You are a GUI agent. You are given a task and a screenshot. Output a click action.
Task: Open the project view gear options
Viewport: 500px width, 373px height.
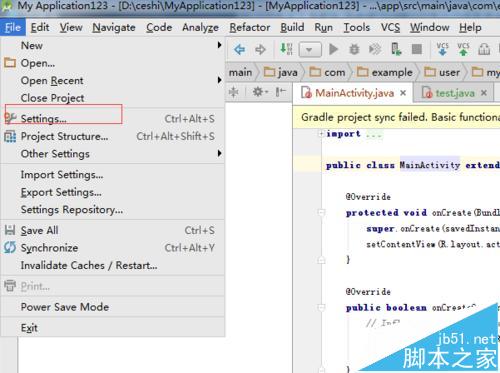pos(260,91)
